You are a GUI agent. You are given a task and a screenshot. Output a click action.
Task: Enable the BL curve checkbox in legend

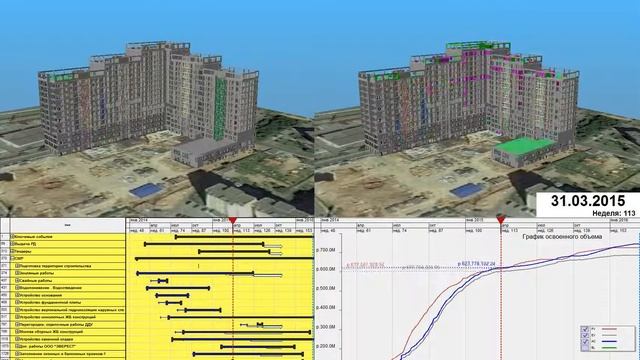click(x=585, y=347)
